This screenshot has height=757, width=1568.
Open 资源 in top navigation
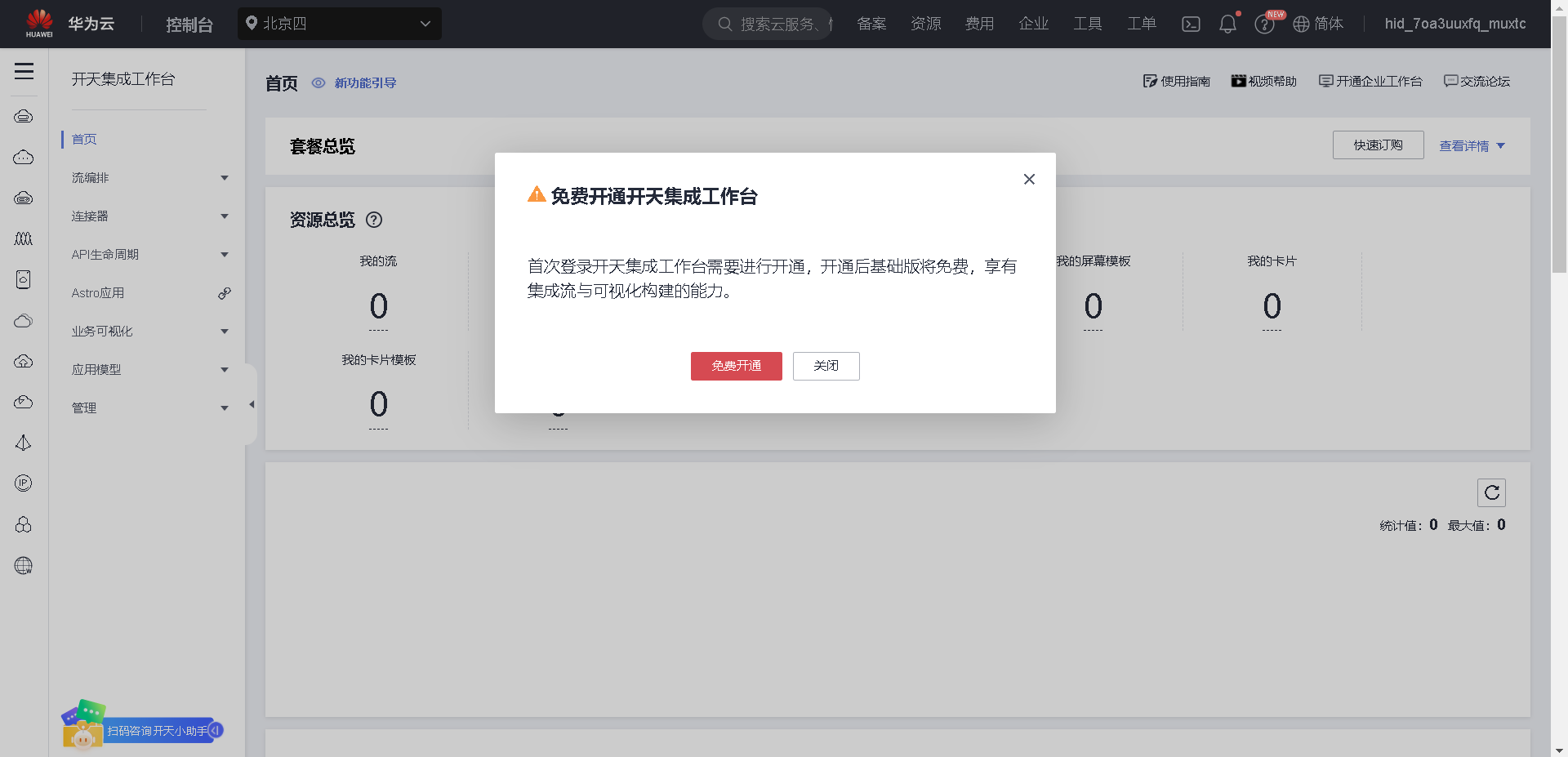(925, 24)
